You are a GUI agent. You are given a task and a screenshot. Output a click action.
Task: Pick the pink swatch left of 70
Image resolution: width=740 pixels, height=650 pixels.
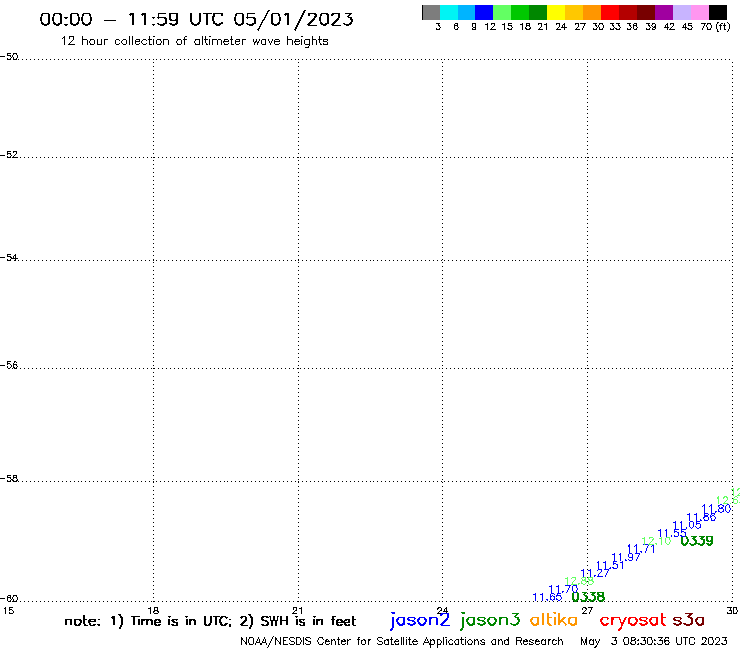point(700,12)
